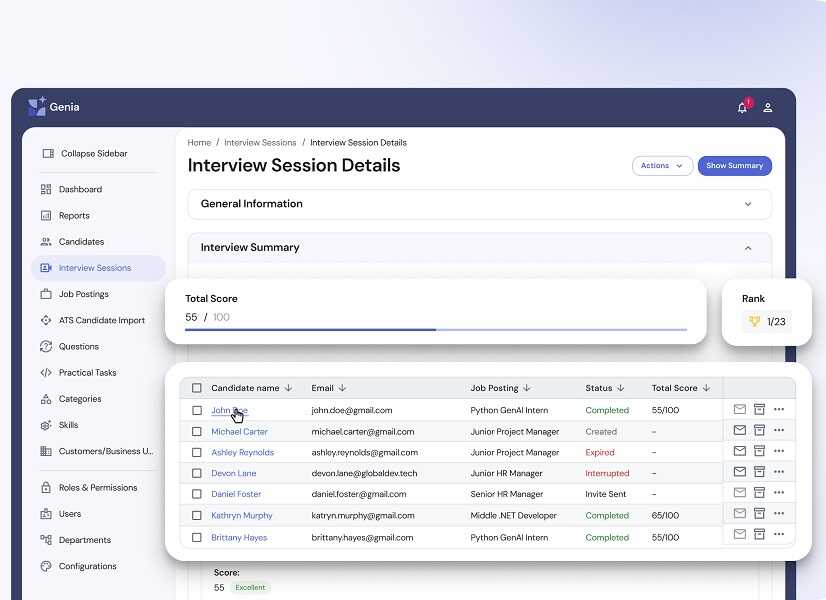The height and width of the screenshot is (600, 826).
Task: Open Ashley Reynolds candidate link
Action: 242,452
